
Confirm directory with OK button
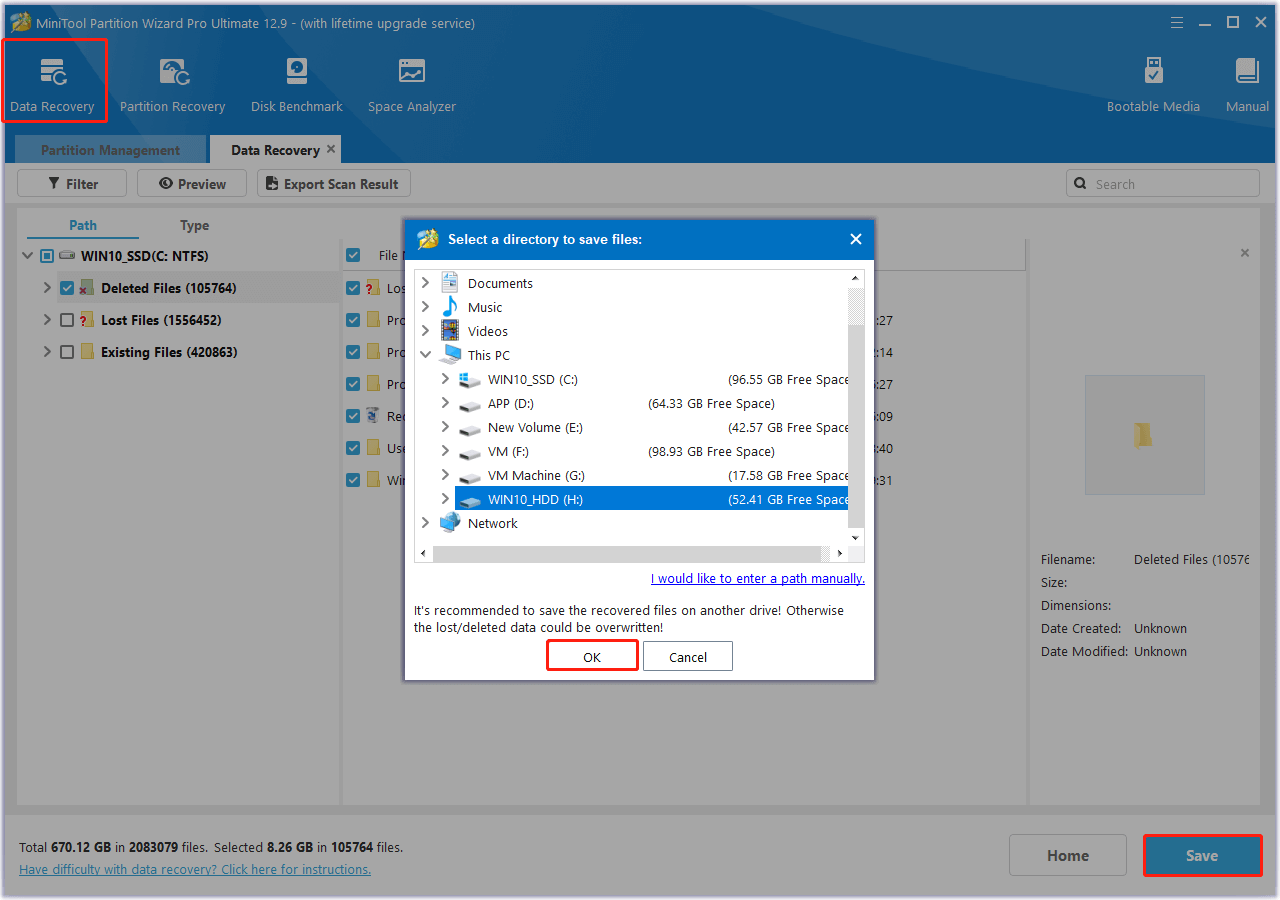point(592,657)
